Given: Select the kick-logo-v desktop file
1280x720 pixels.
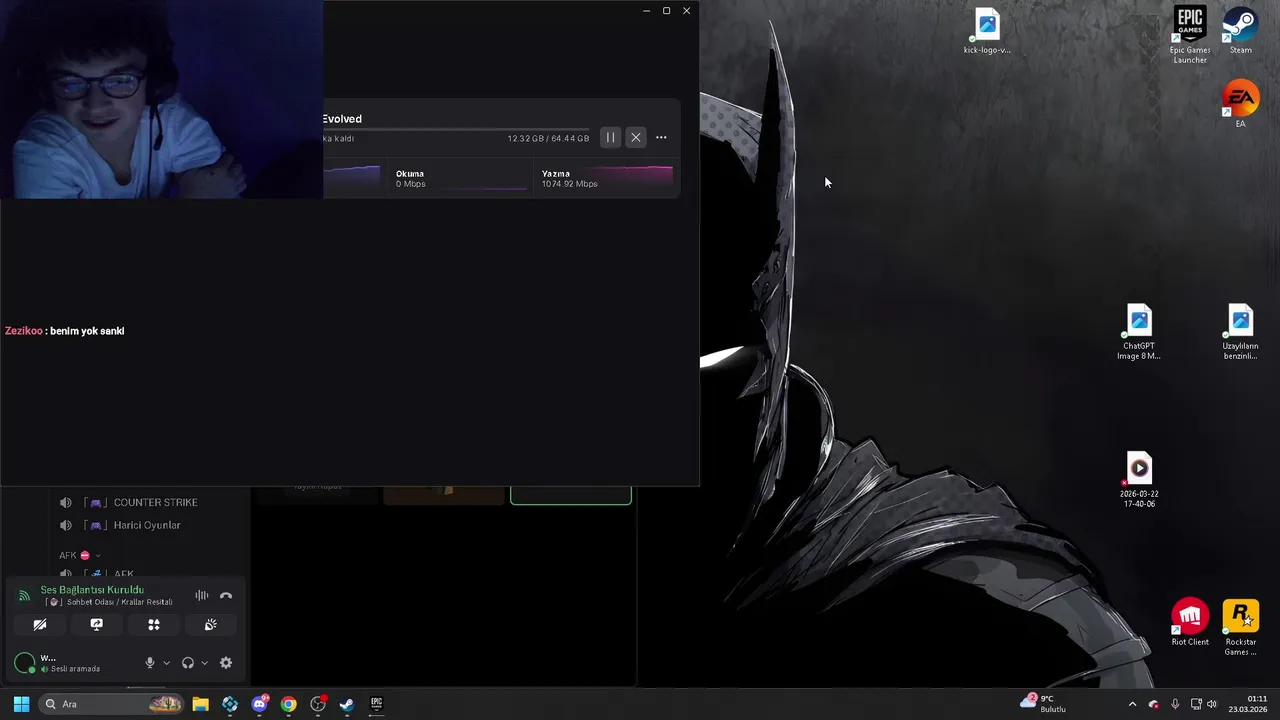Looking at the screenshot, I should coord(987,32).
